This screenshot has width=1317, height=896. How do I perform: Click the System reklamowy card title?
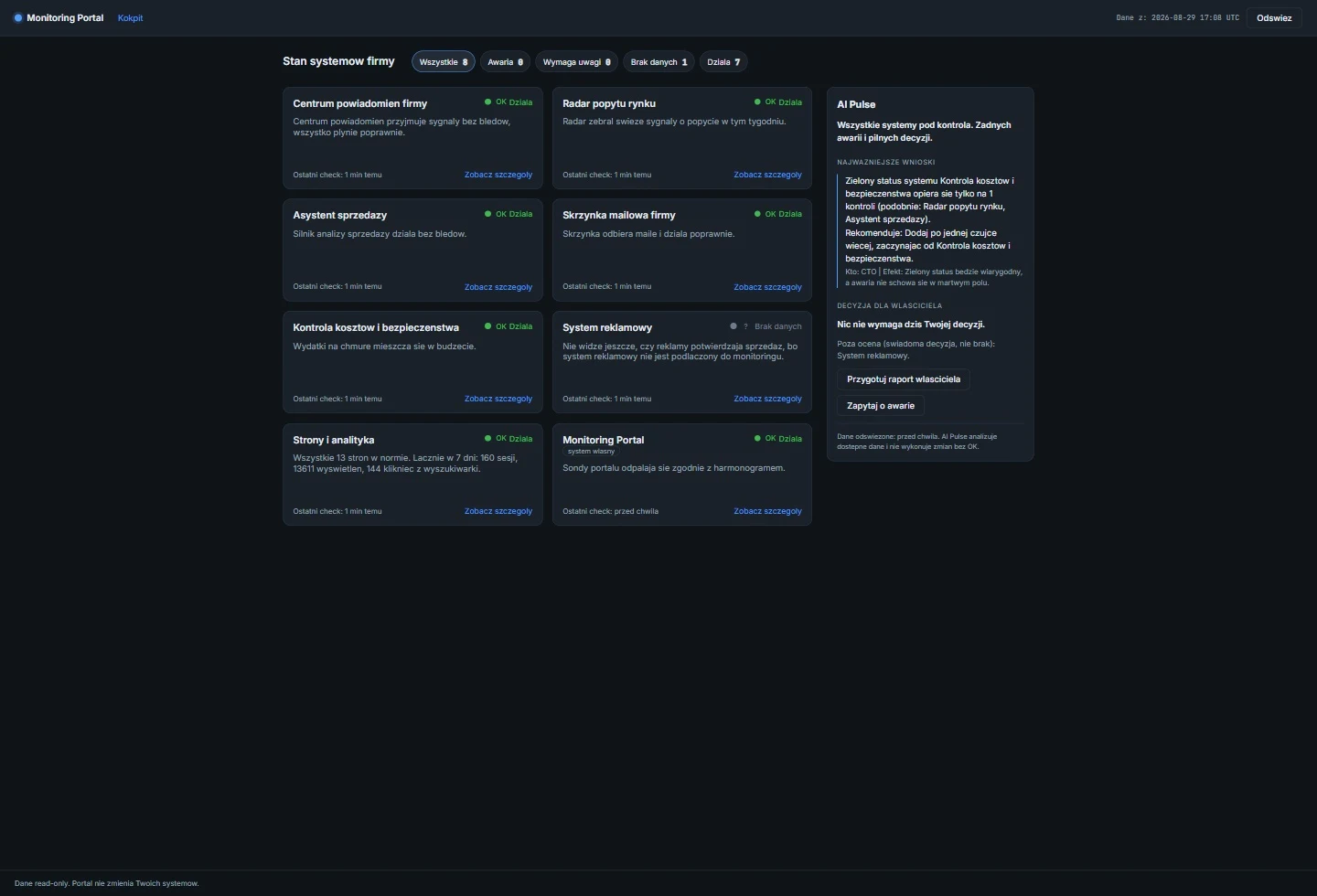tap(607, 327)
